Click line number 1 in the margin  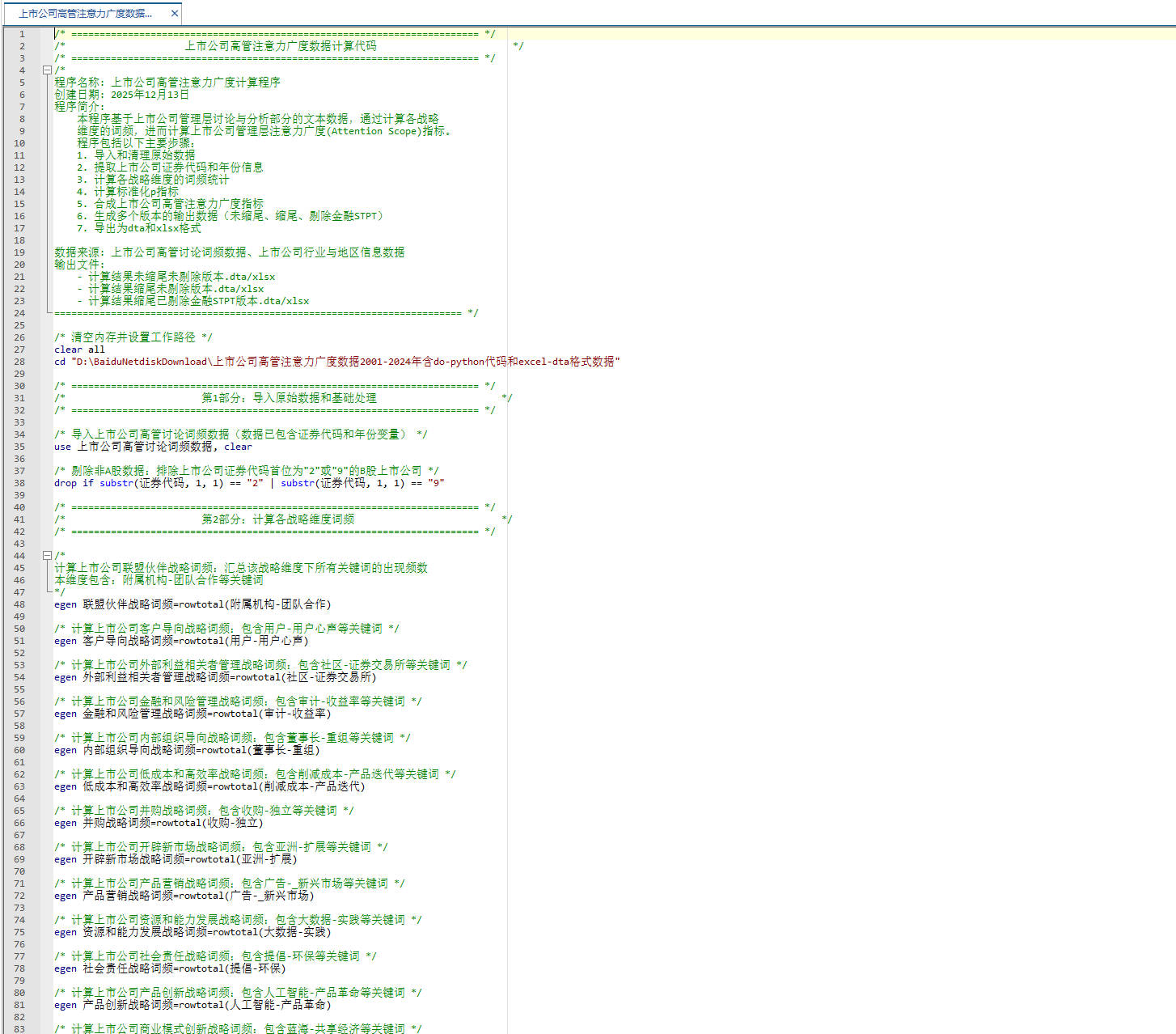point(22,34)
